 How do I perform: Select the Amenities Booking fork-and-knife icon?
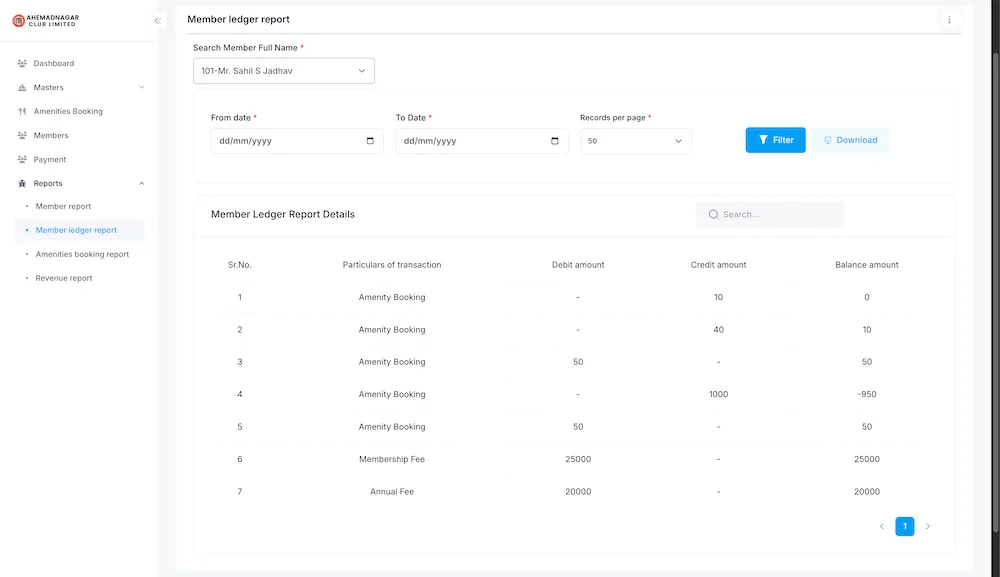(22, 111)
